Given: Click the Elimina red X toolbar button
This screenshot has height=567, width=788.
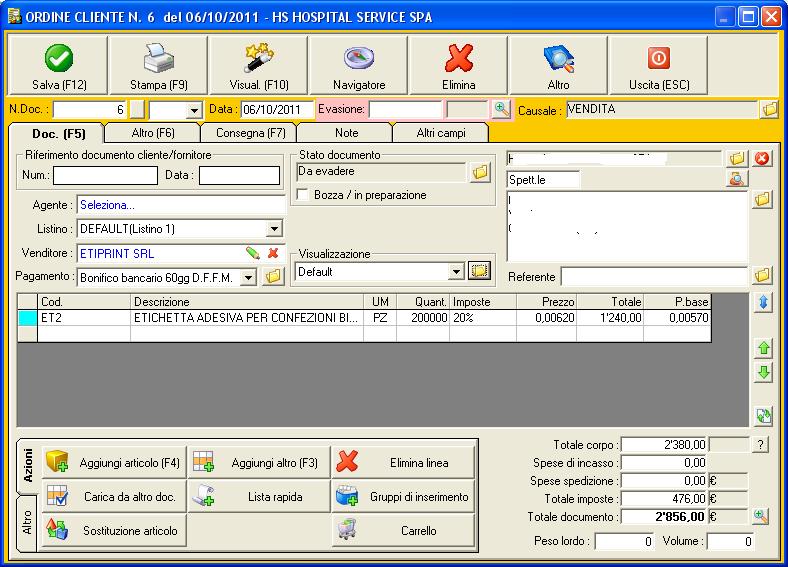Looking at the screenshot, I should click(459, 65).
